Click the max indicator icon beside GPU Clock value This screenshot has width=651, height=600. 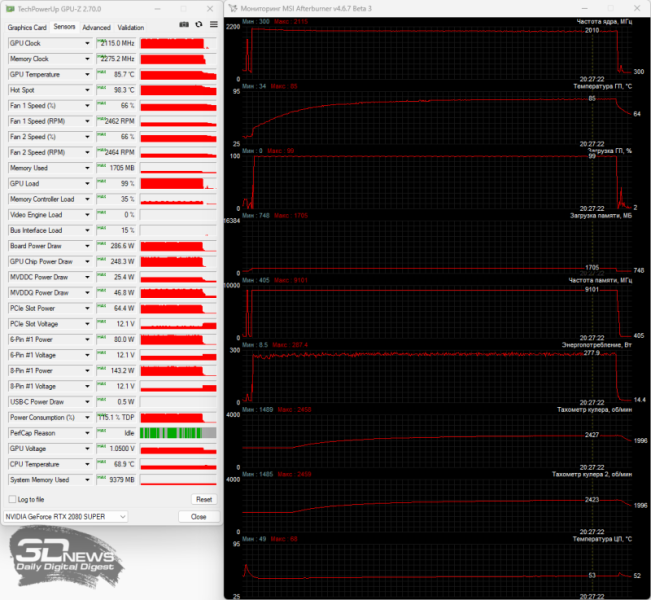[101, 40]
